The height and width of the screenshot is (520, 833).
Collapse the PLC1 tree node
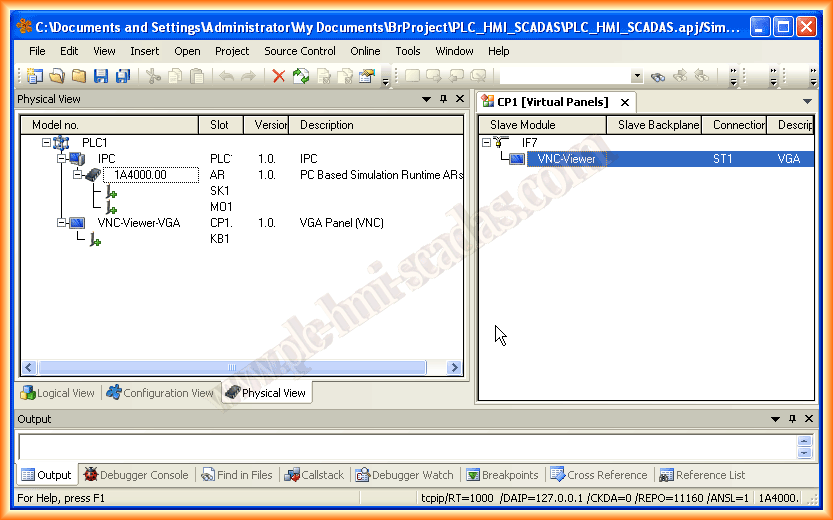46,143
